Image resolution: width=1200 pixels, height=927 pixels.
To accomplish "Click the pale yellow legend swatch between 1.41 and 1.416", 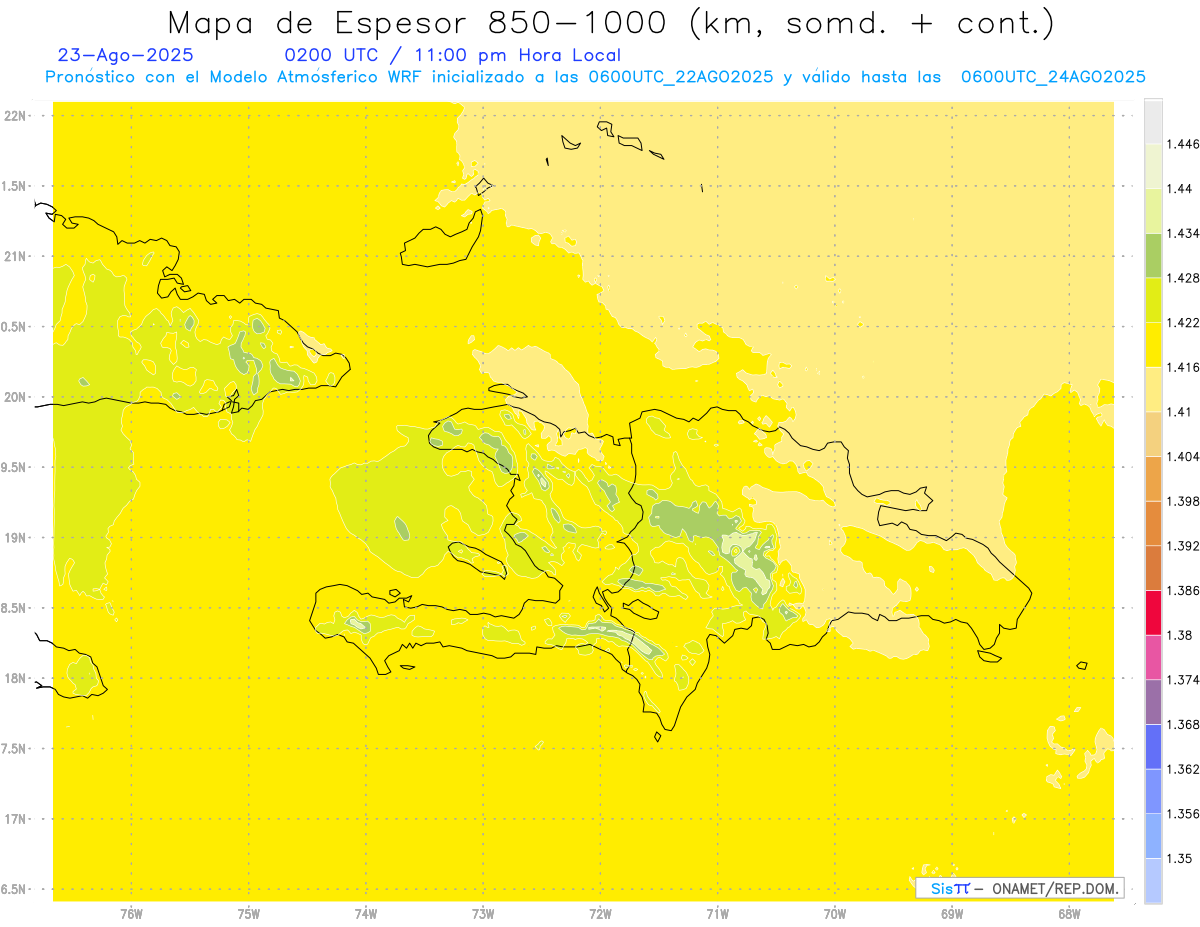I will (1153, 389).
